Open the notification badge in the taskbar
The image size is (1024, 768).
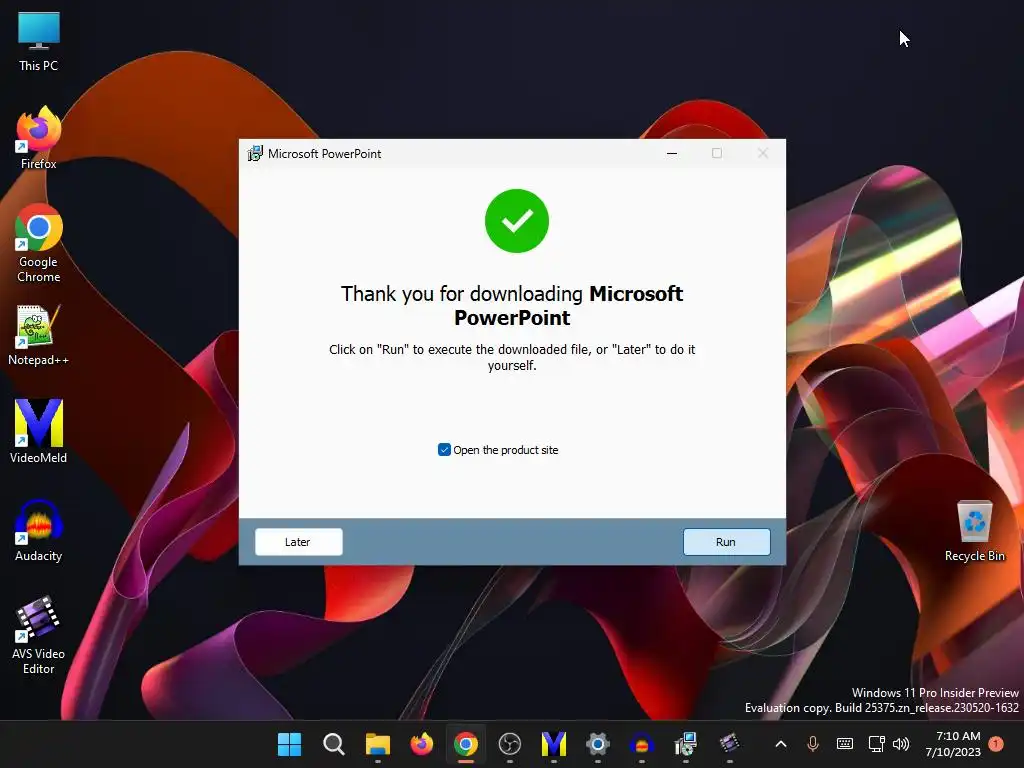pos(996,744)
